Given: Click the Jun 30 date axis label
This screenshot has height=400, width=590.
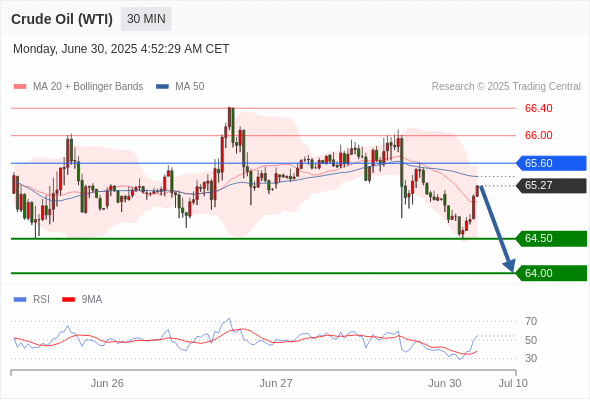Looking at the screenshot, I should click(445, 383).
